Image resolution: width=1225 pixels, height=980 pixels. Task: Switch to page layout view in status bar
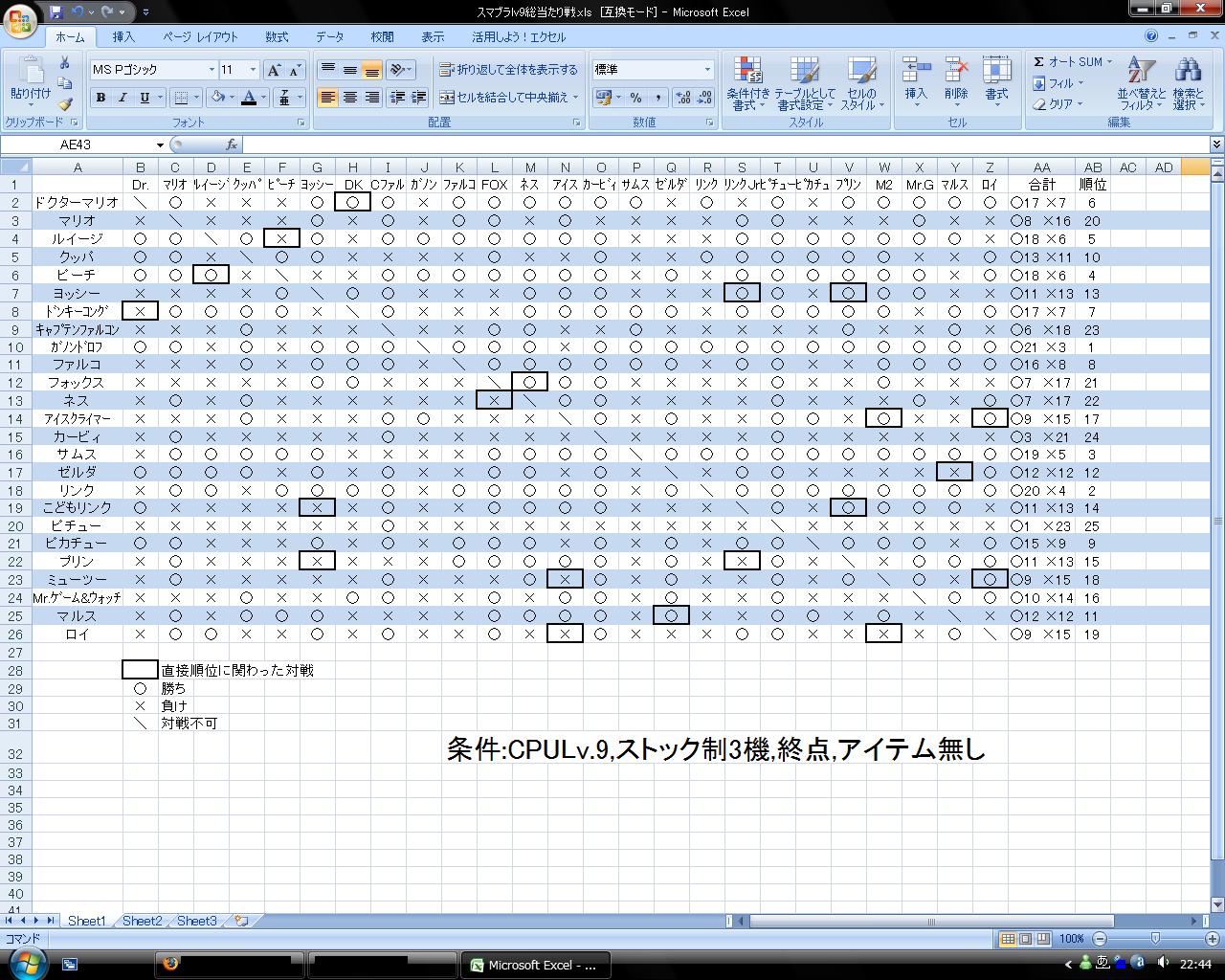coord(1025,939)
